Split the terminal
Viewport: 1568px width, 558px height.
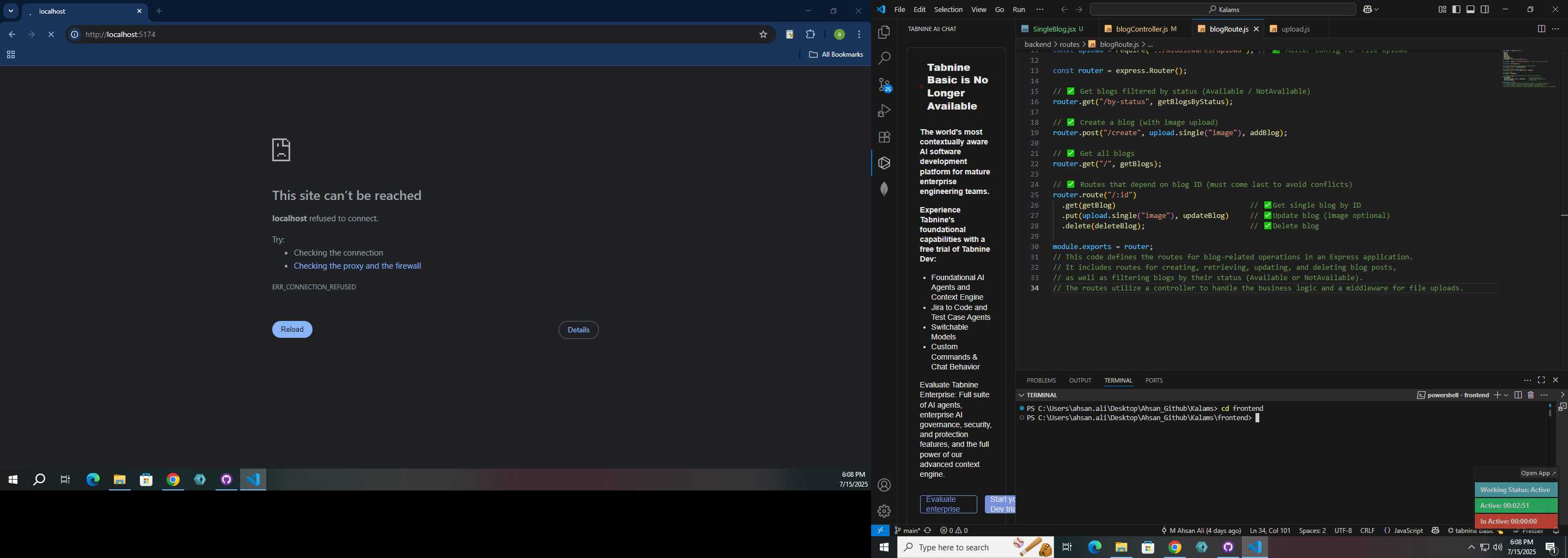click(1518, 395)
